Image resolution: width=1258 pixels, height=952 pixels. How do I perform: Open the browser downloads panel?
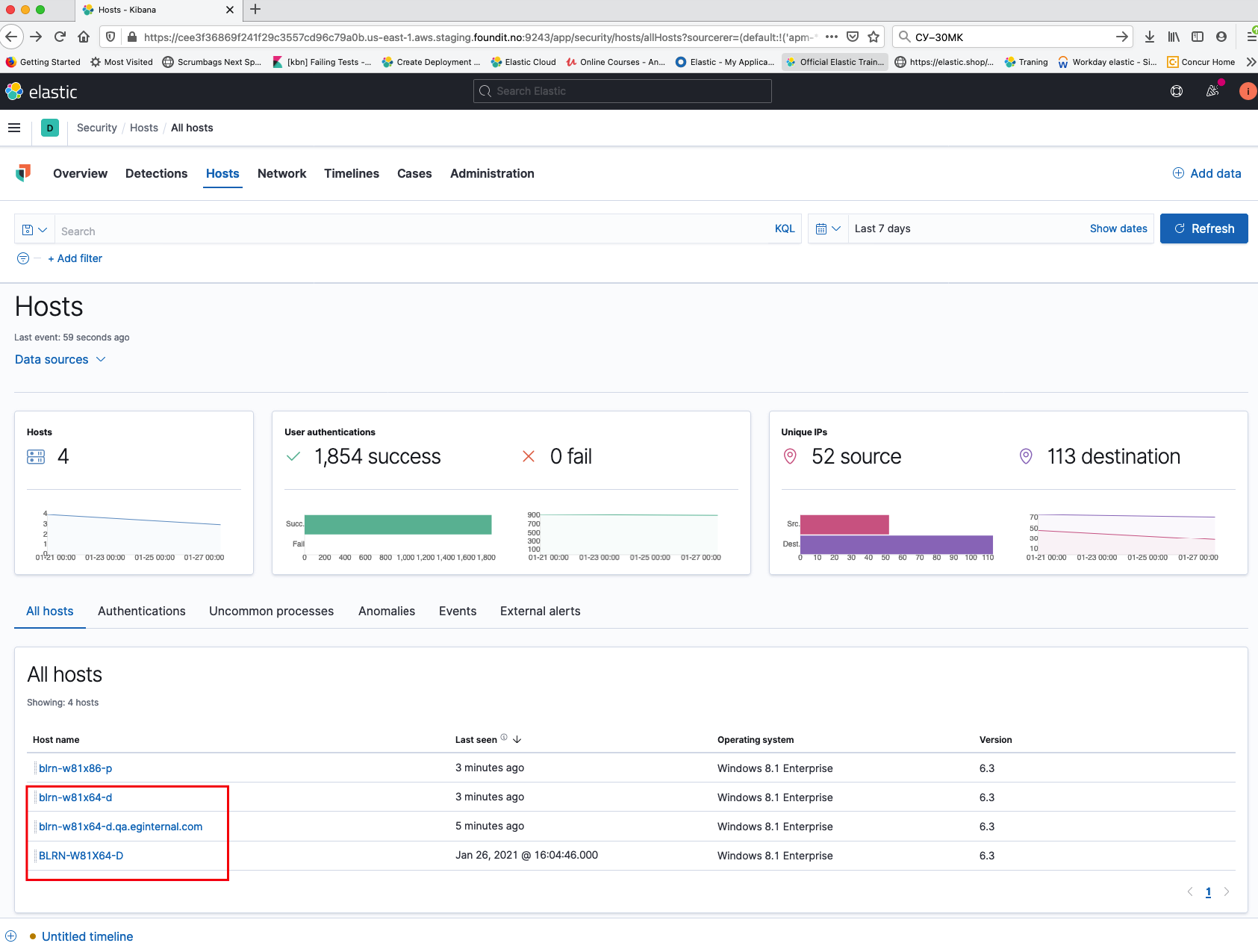pos(1150,37)
